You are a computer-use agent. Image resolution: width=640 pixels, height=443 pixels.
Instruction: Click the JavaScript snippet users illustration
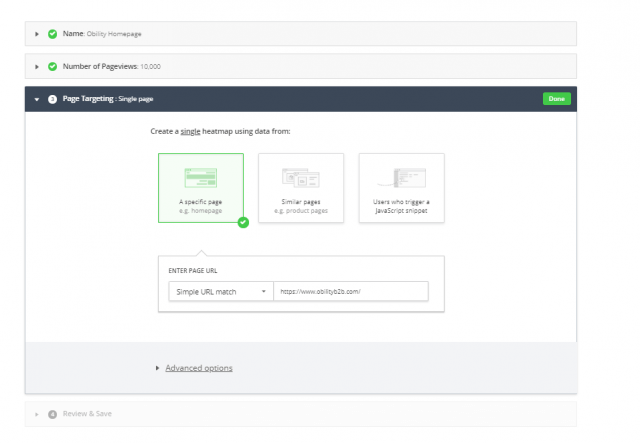coord(401,178)
